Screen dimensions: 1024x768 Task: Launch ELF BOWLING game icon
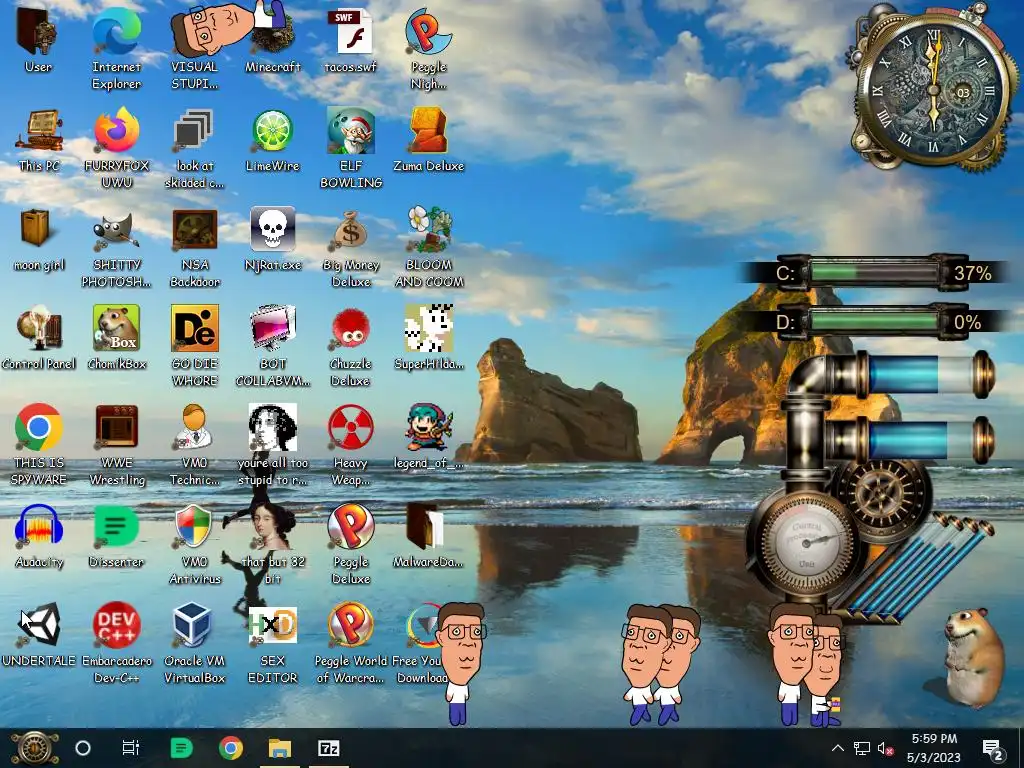tap(351, 147)
